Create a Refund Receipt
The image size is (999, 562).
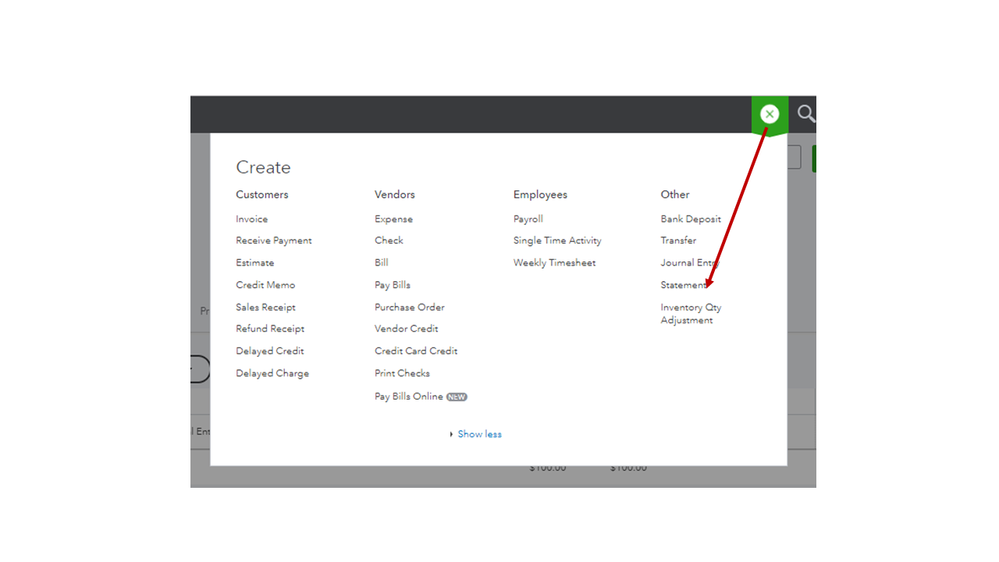pyautogui.click(x=270, y=329)
